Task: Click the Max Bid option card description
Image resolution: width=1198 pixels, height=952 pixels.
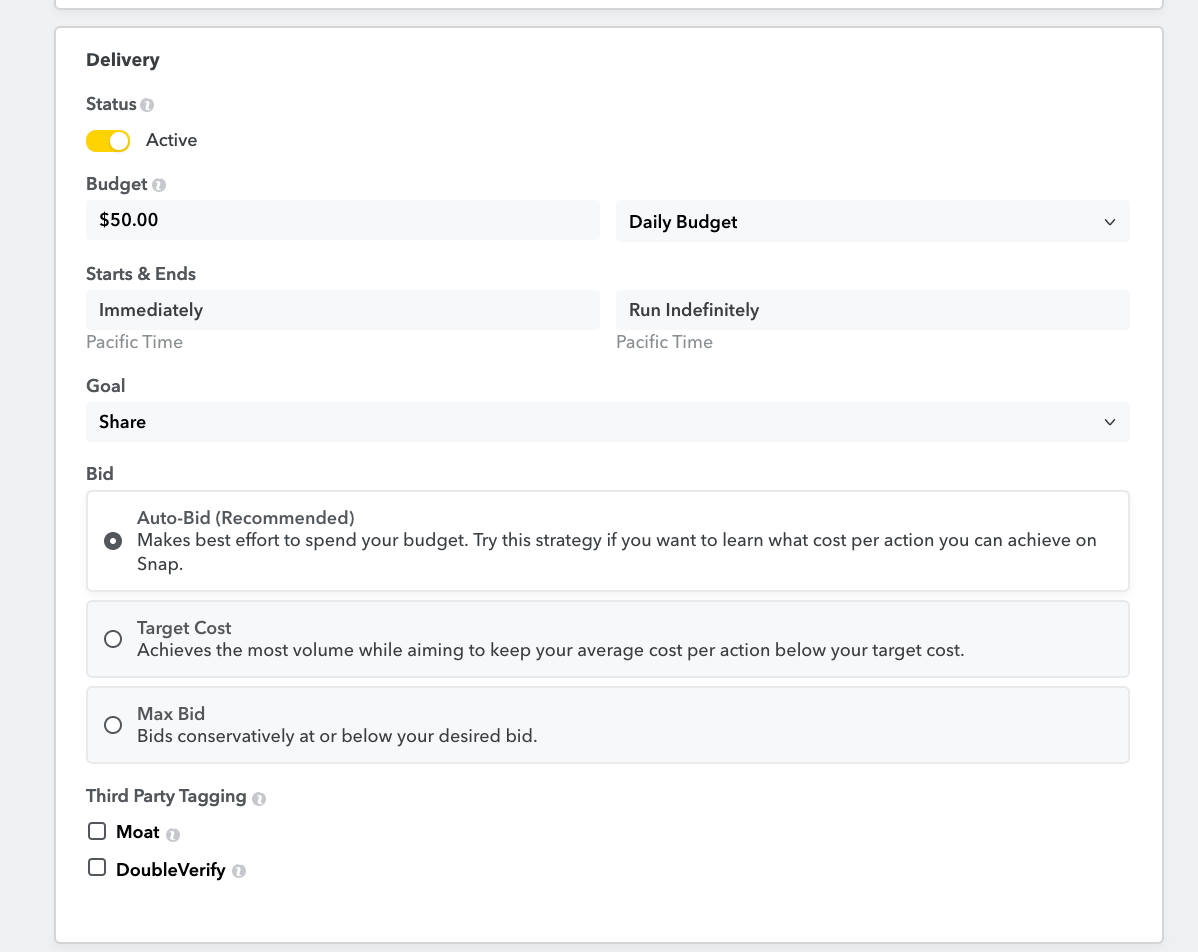Action: pos(337,736)
